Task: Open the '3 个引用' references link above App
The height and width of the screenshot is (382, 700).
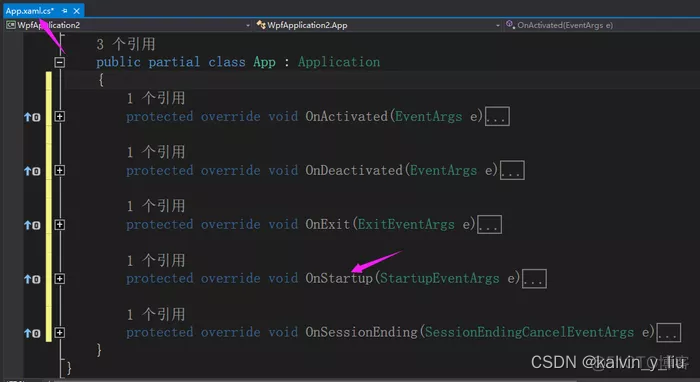Action: coord(126,44)
